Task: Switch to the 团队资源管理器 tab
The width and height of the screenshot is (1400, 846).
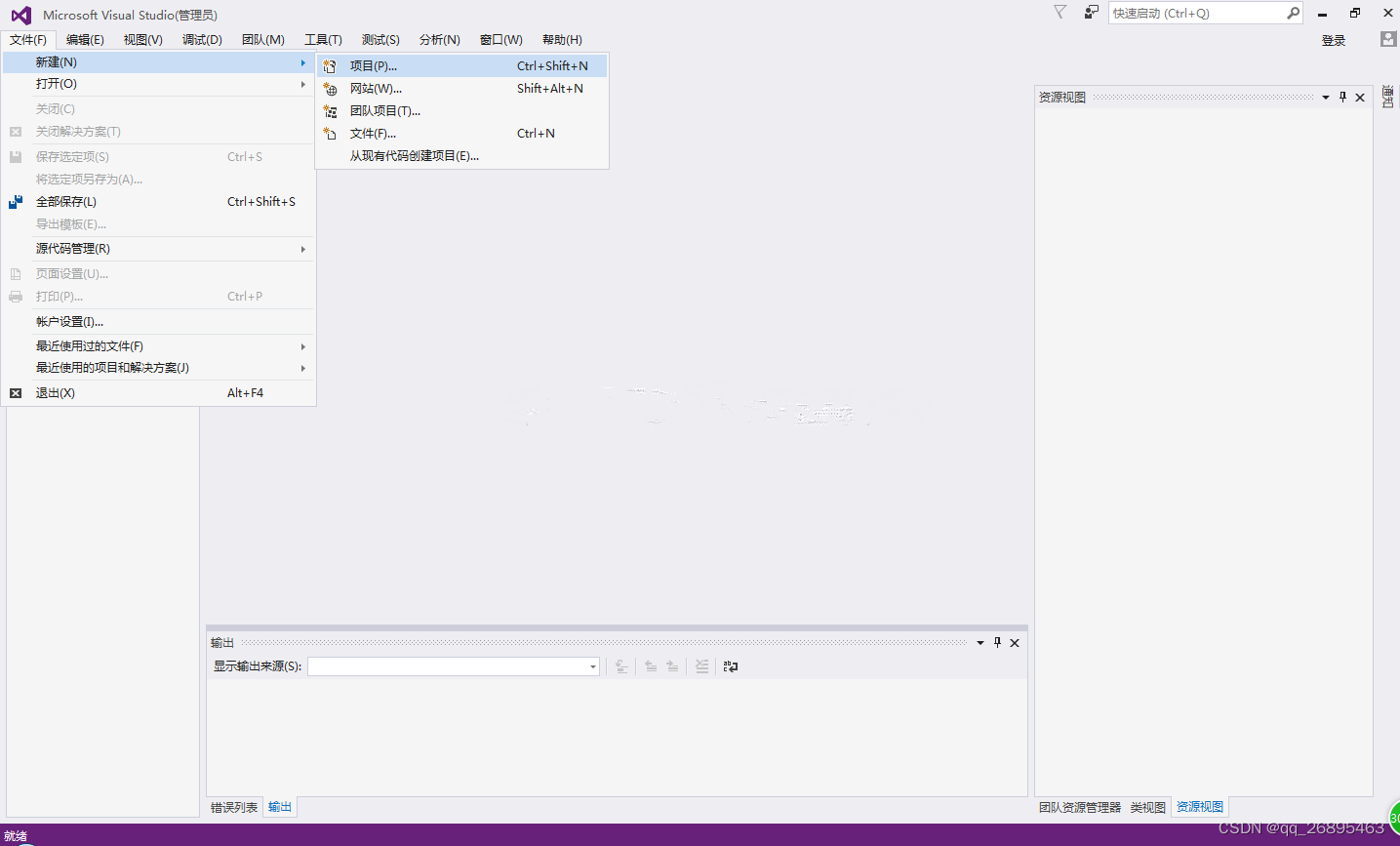Action: coord(1080,808)
